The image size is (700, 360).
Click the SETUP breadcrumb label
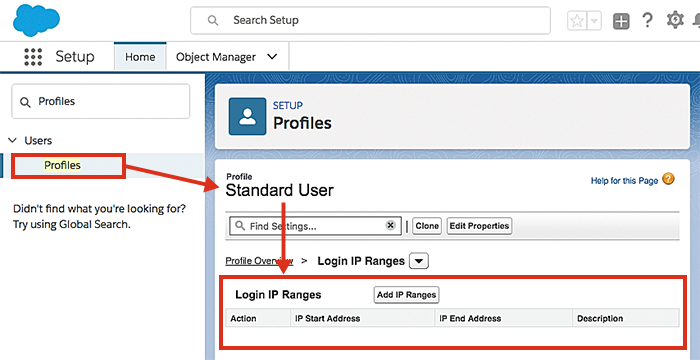click(288, 105)
